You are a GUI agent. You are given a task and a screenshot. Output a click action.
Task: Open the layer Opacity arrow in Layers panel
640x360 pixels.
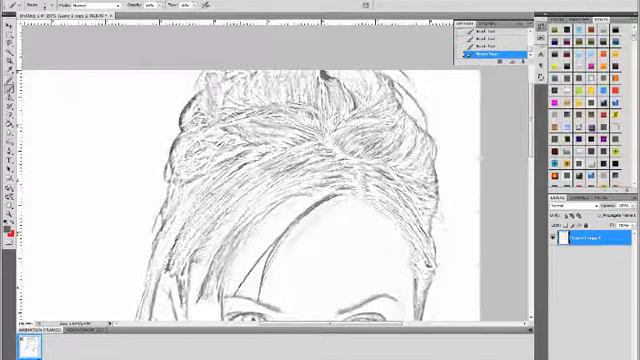pyautogui.click(x=633, y=206)
